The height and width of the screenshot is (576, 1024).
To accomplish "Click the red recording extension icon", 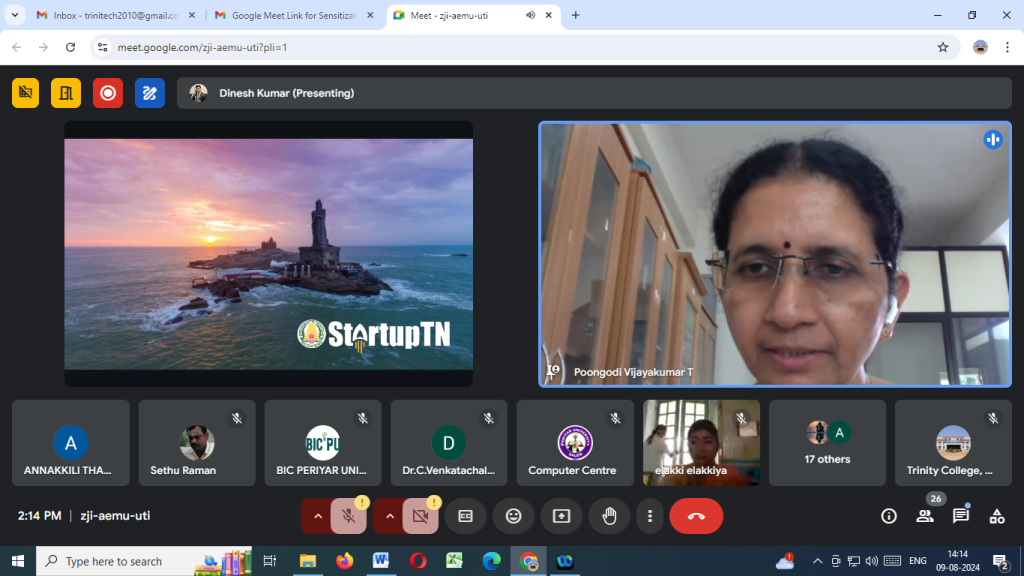I will click(108, 93).
